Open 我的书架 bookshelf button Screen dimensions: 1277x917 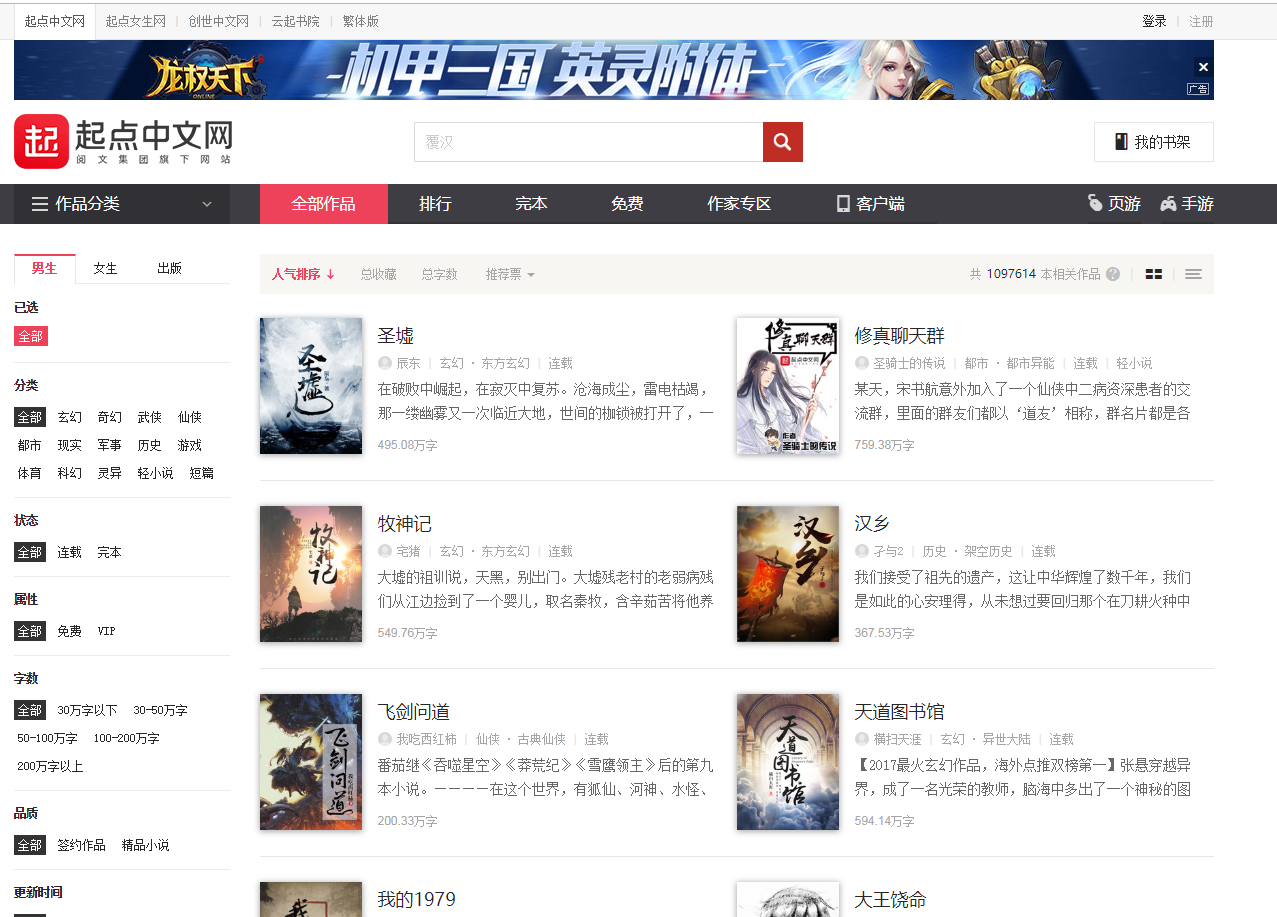click(1154, 142)
